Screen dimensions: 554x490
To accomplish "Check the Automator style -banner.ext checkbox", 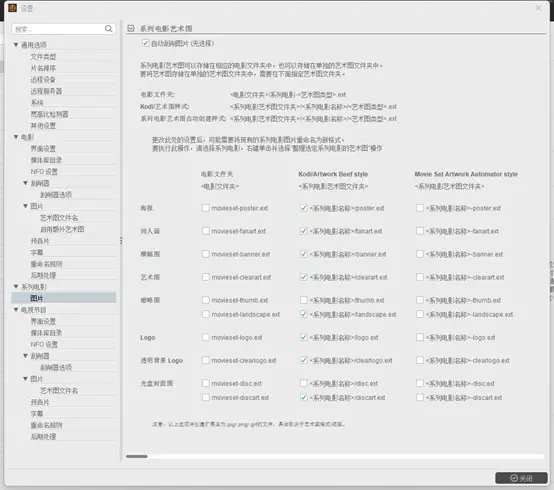I will (420, 254).
